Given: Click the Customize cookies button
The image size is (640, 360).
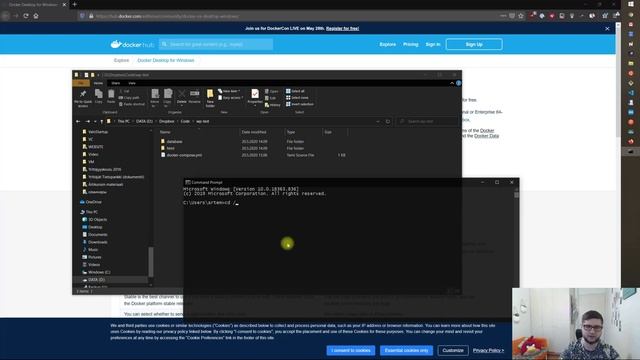Looking at the screenshot, I should [453, 350].
